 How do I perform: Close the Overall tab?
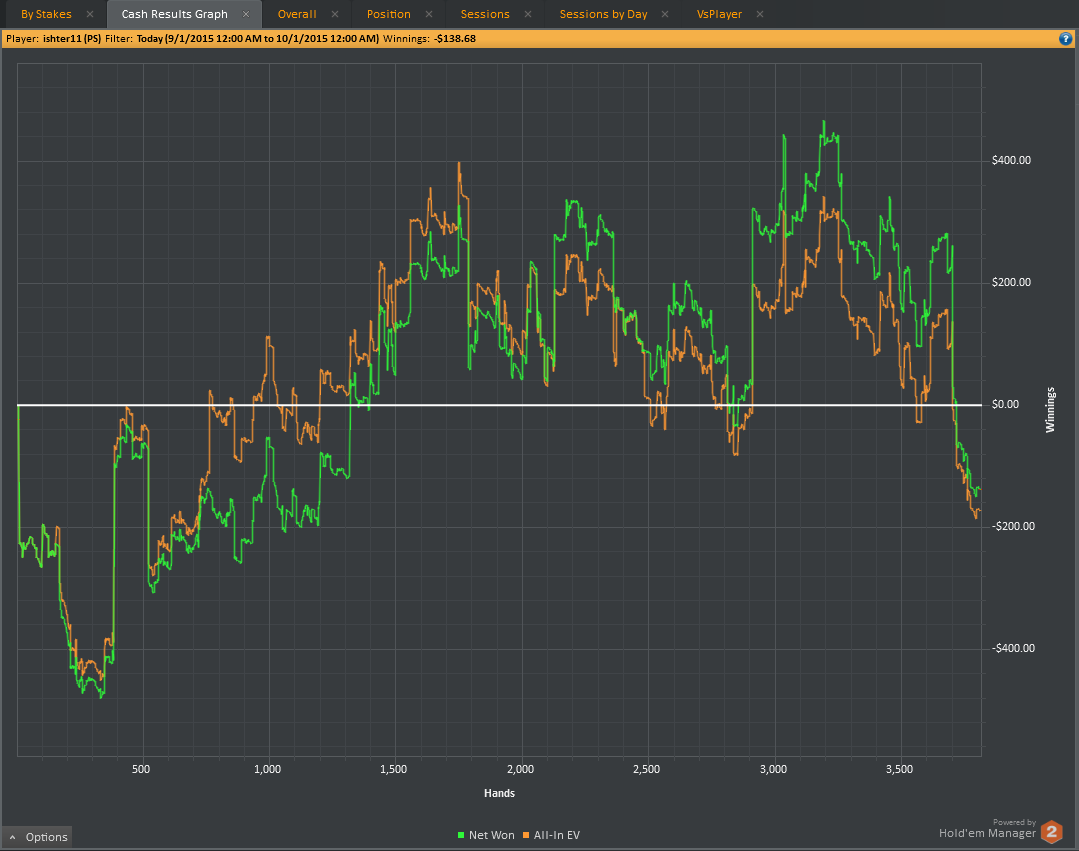[x=334, y=14]
